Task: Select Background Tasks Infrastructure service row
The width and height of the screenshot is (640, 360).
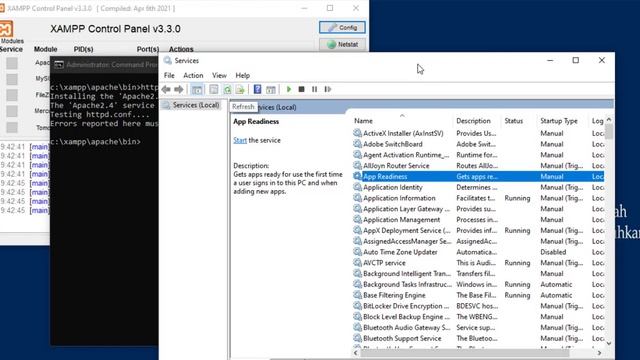Action: (x=478, y=284)
